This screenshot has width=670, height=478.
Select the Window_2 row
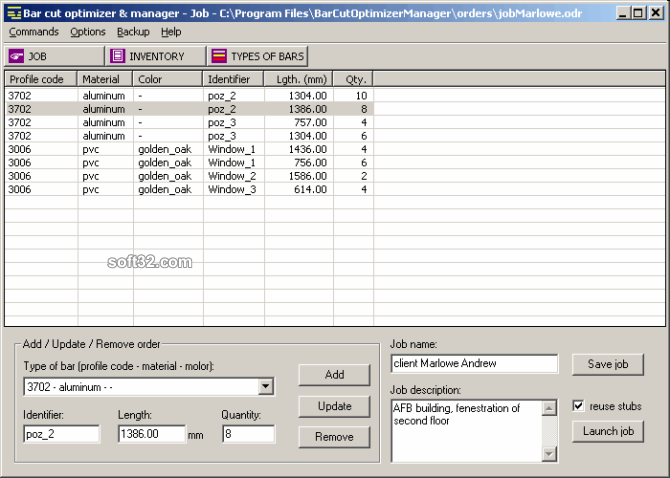pos(189,176)
